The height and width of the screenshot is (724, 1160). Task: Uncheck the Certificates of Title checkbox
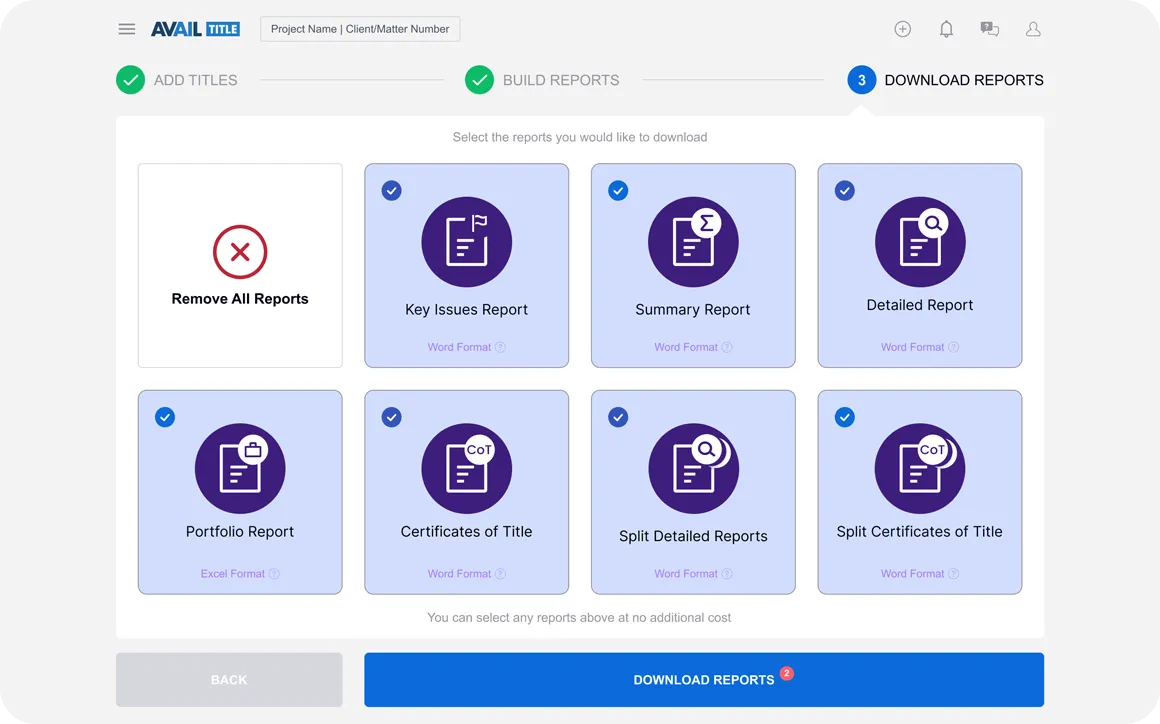392,417
